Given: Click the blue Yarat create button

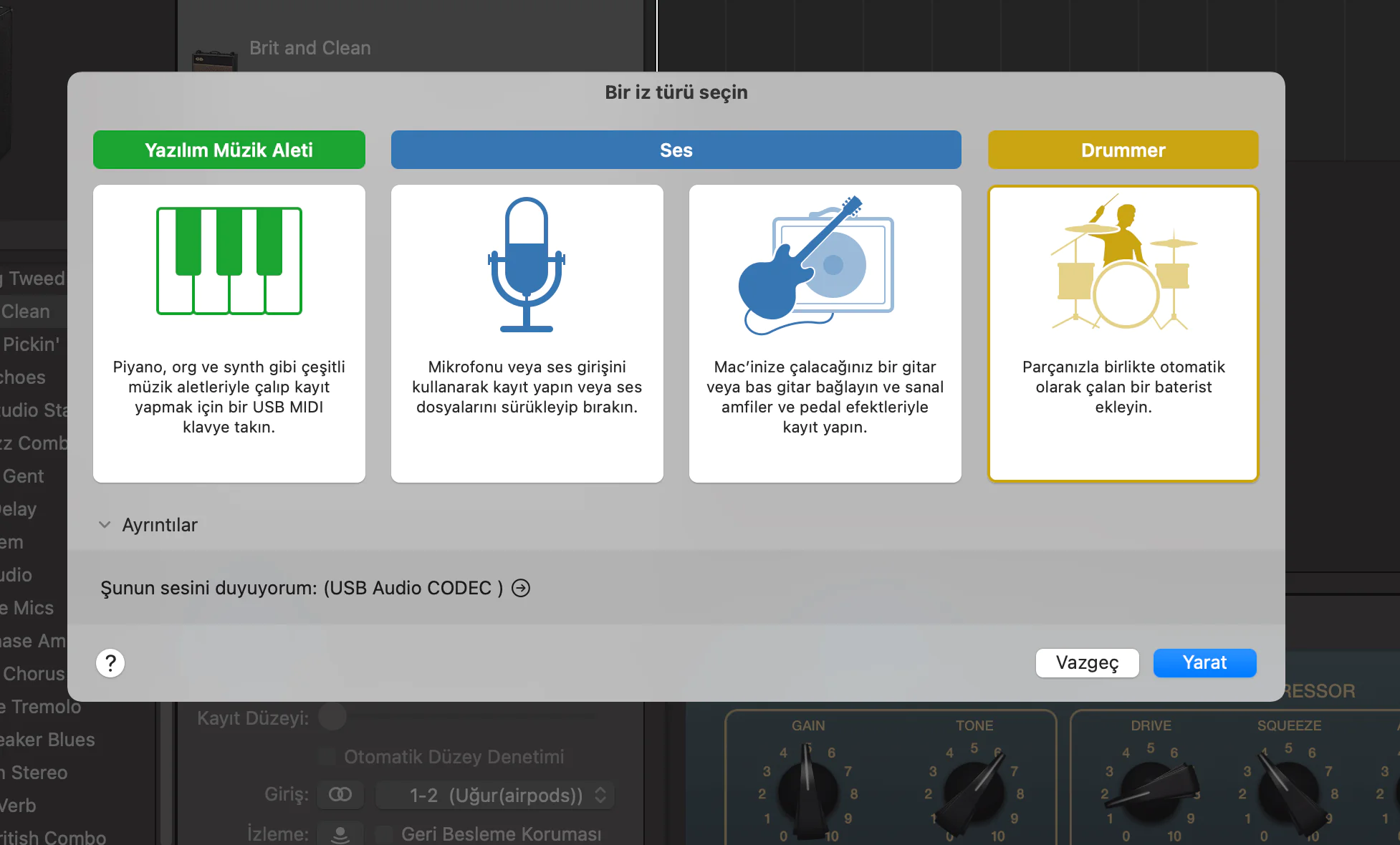Looking at the screenshot, I should [1204, 663].
